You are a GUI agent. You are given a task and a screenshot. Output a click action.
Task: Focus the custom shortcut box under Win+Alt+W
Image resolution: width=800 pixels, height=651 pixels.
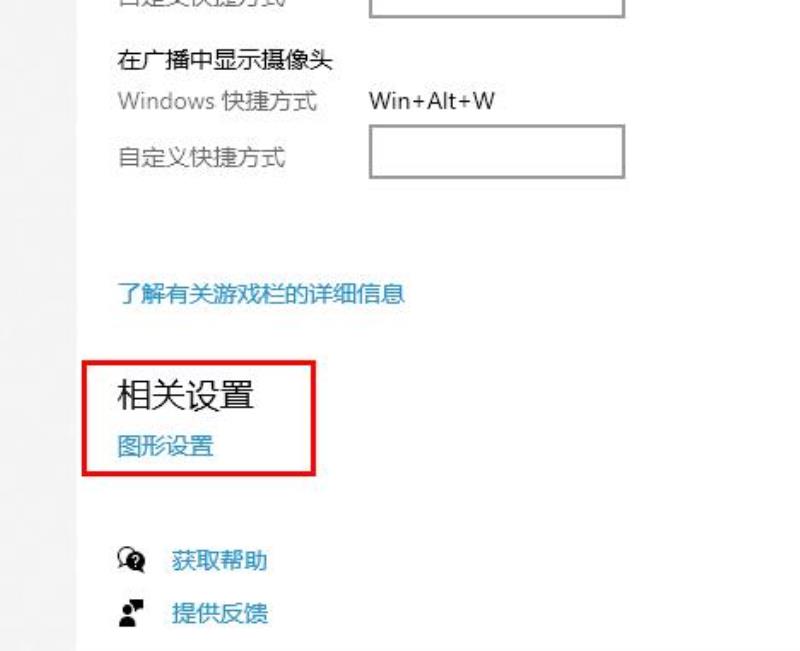click(x=497, y=152)
